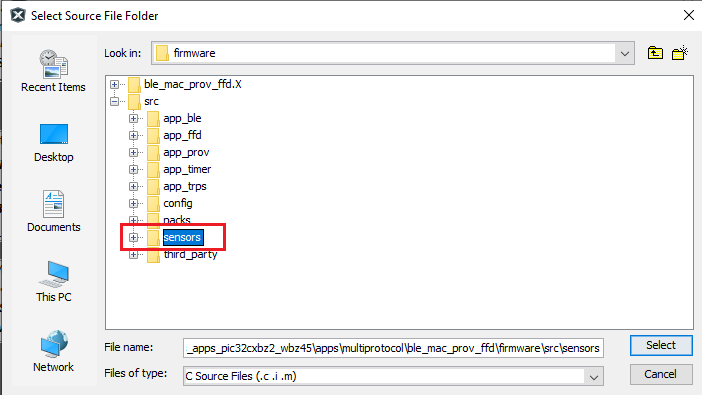Close the Select Source File Folder dialog
Screen dimensions: 702x395
689,15
